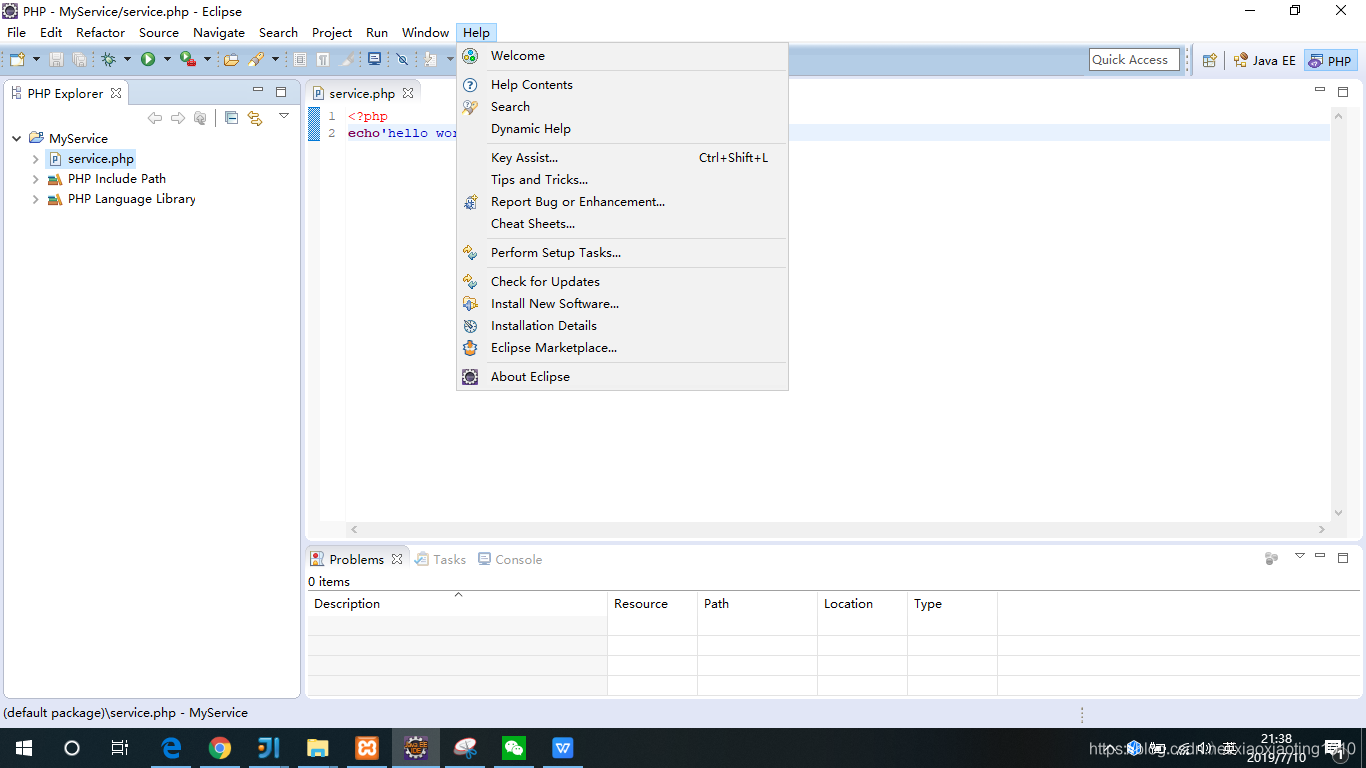The height and width of the screenshot is (768, 1366).
Task: Switch to the Java EE perspective
Action: [1264, 60]
